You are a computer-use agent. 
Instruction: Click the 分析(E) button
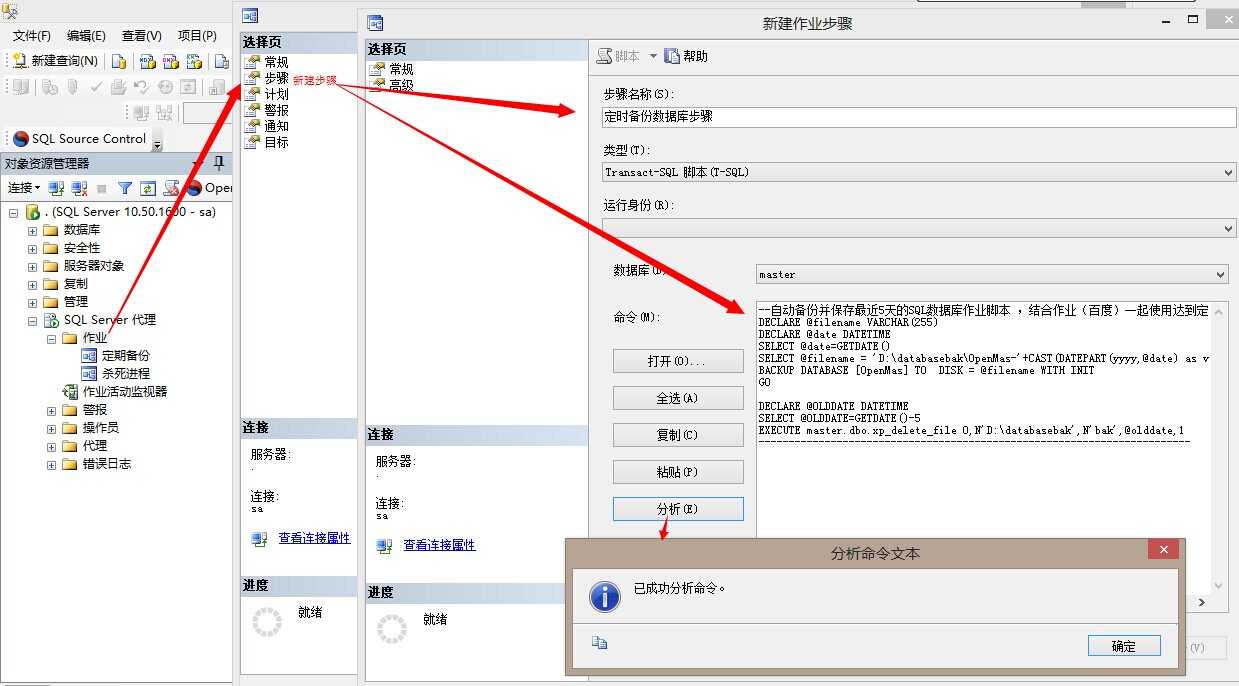pos(678,509)
